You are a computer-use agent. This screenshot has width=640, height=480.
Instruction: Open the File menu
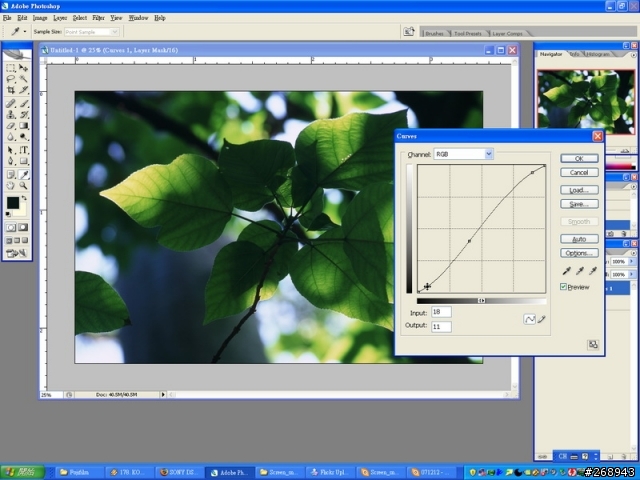pyautogui.click(x=7, y=18)
